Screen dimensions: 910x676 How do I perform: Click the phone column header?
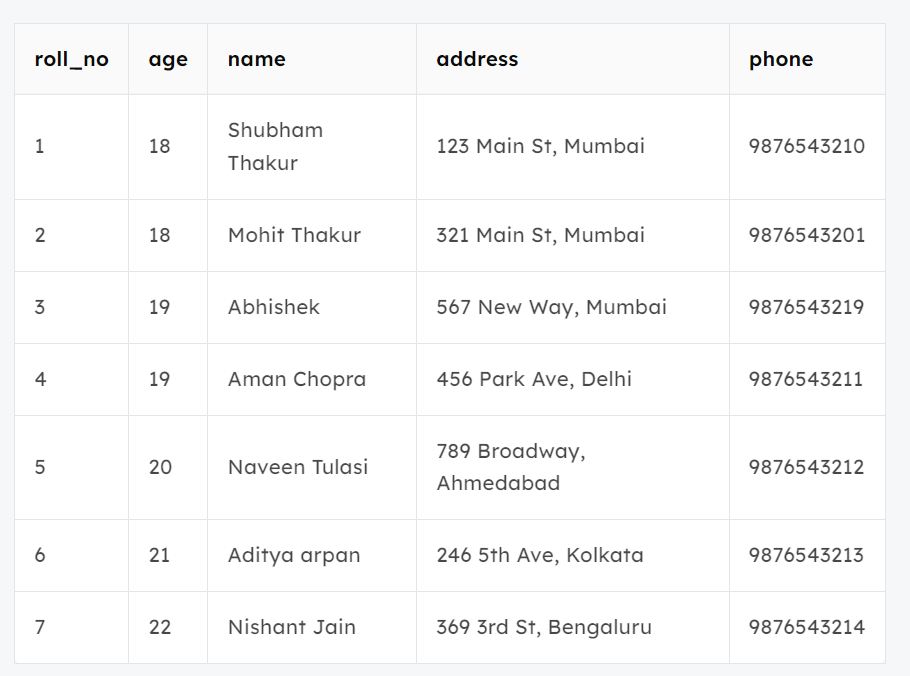point(781,59)
